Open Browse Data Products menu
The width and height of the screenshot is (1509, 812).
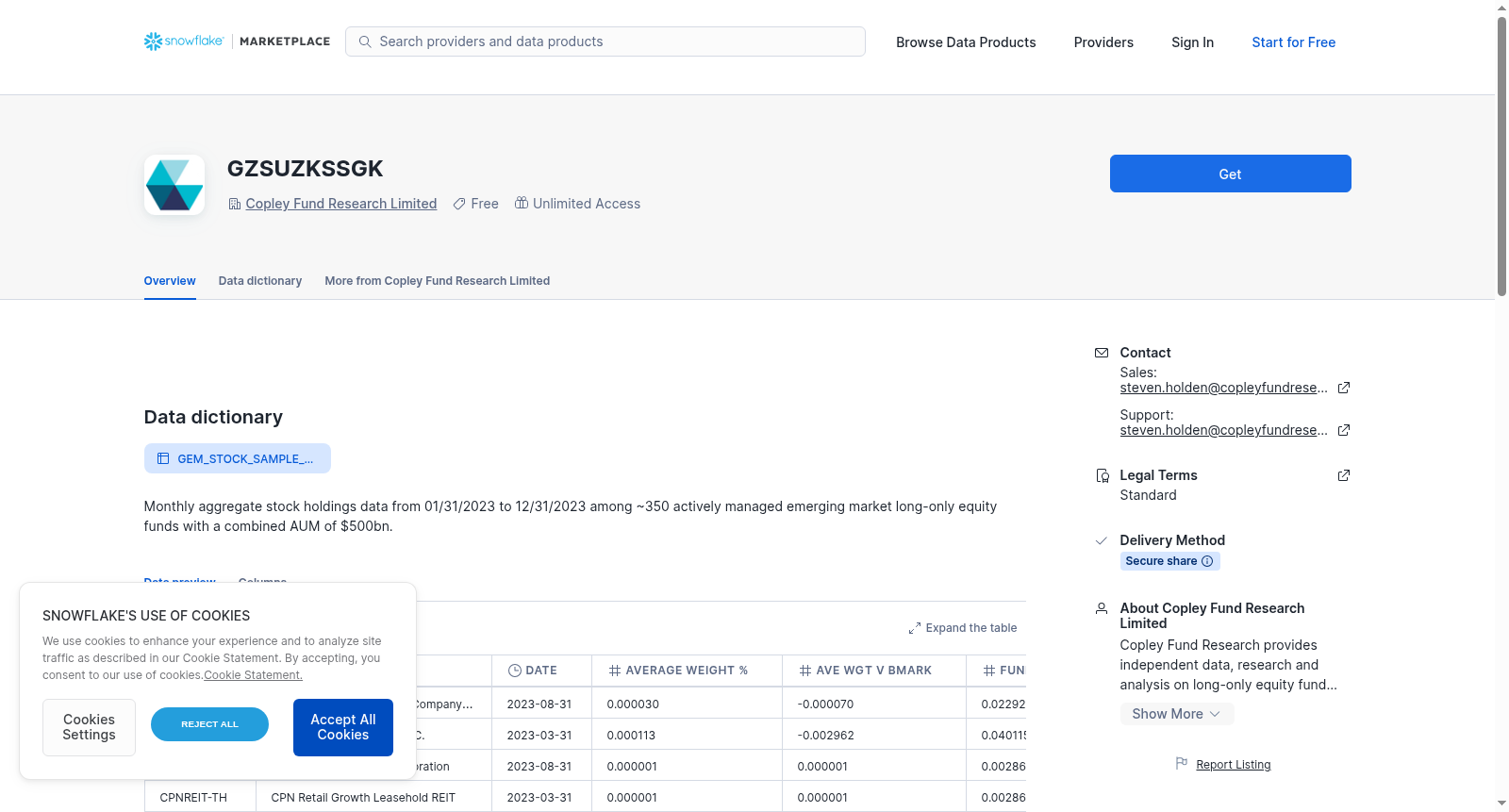click(x=966, y=42)
